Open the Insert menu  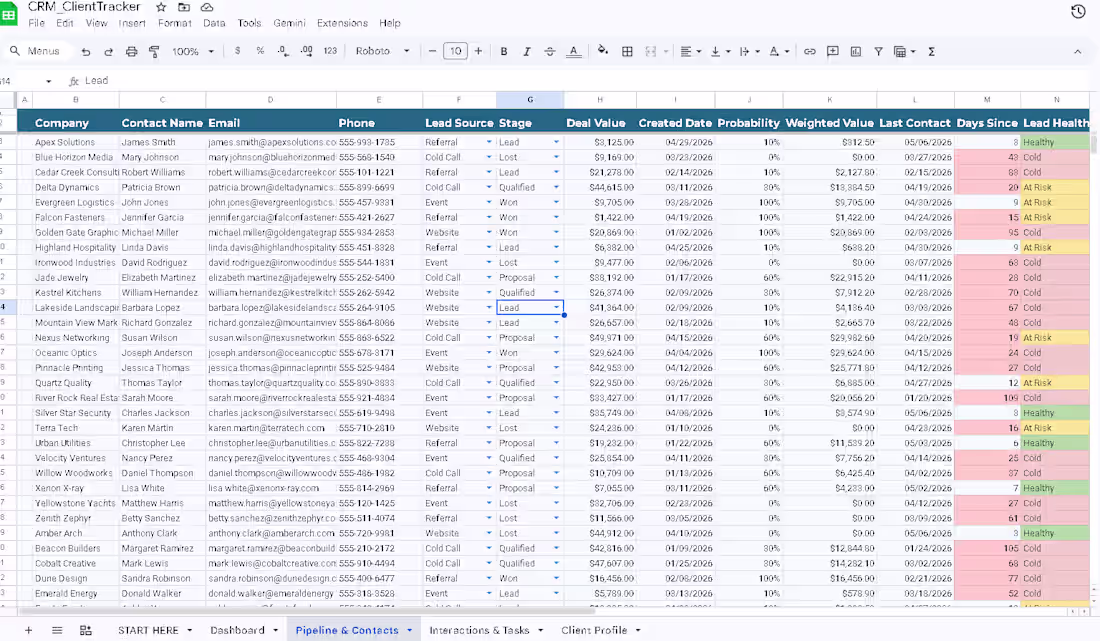132,23
